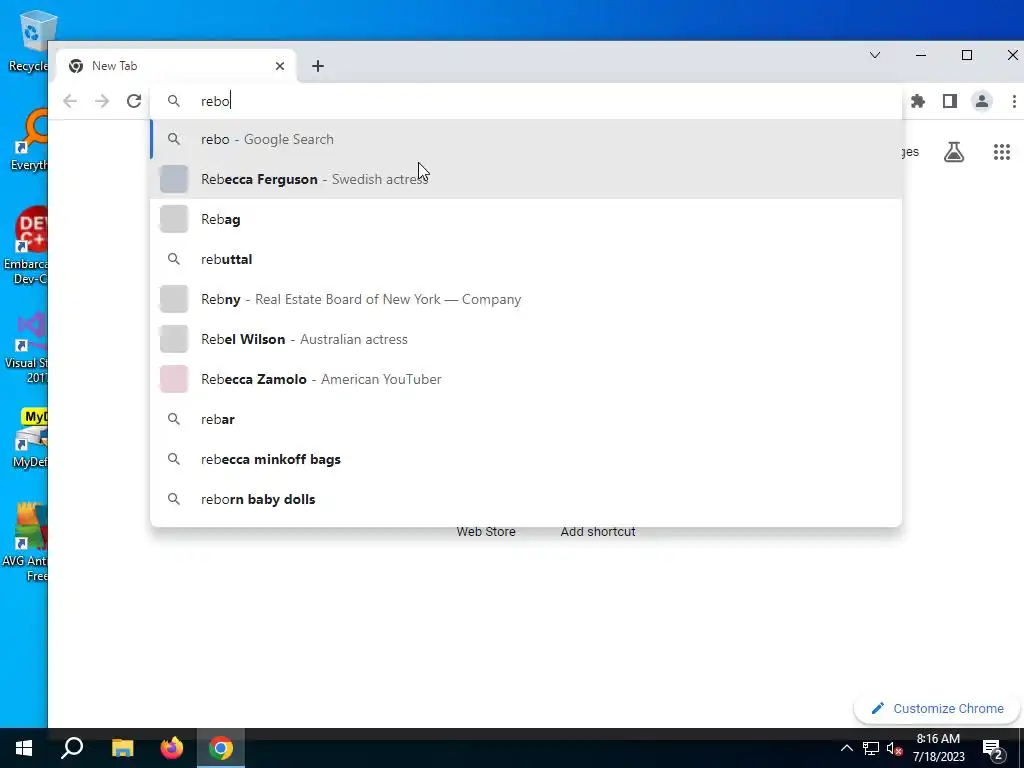Click the Rebecca Zamolo thumbnail image

pyautogui.click(x=174, y=379)
